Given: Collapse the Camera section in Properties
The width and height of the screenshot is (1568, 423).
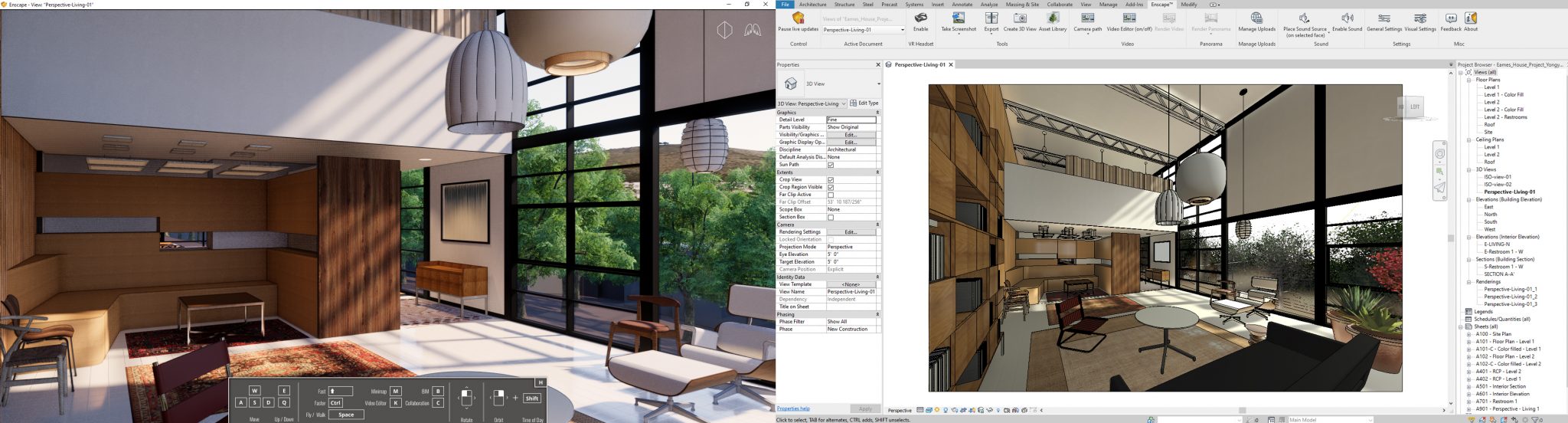Looking at the screenshot, I should 877,225.
